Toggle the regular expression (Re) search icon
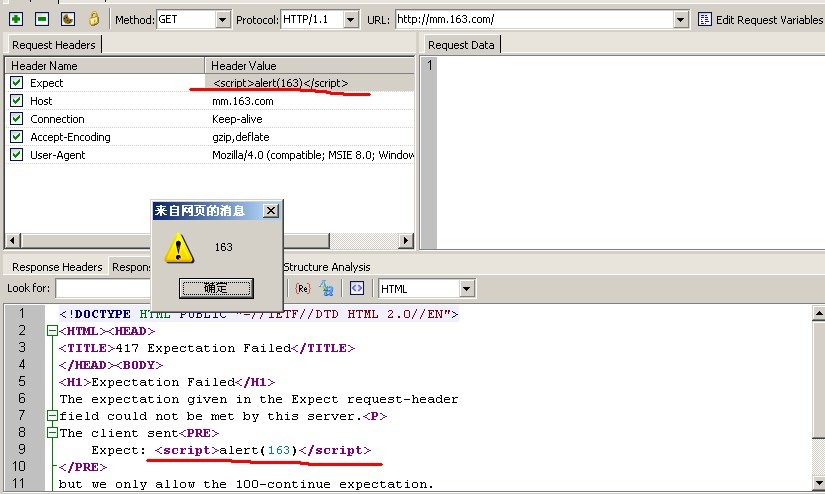 (303, 288)
